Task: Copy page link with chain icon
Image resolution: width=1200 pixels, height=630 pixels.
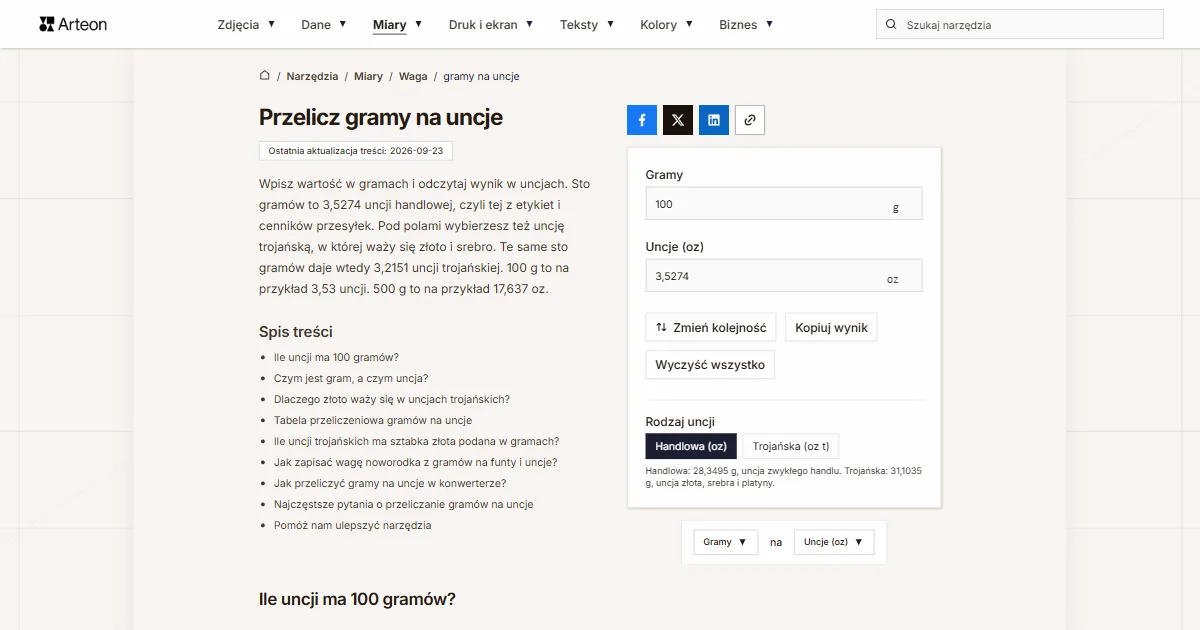Action: [750, 120]
